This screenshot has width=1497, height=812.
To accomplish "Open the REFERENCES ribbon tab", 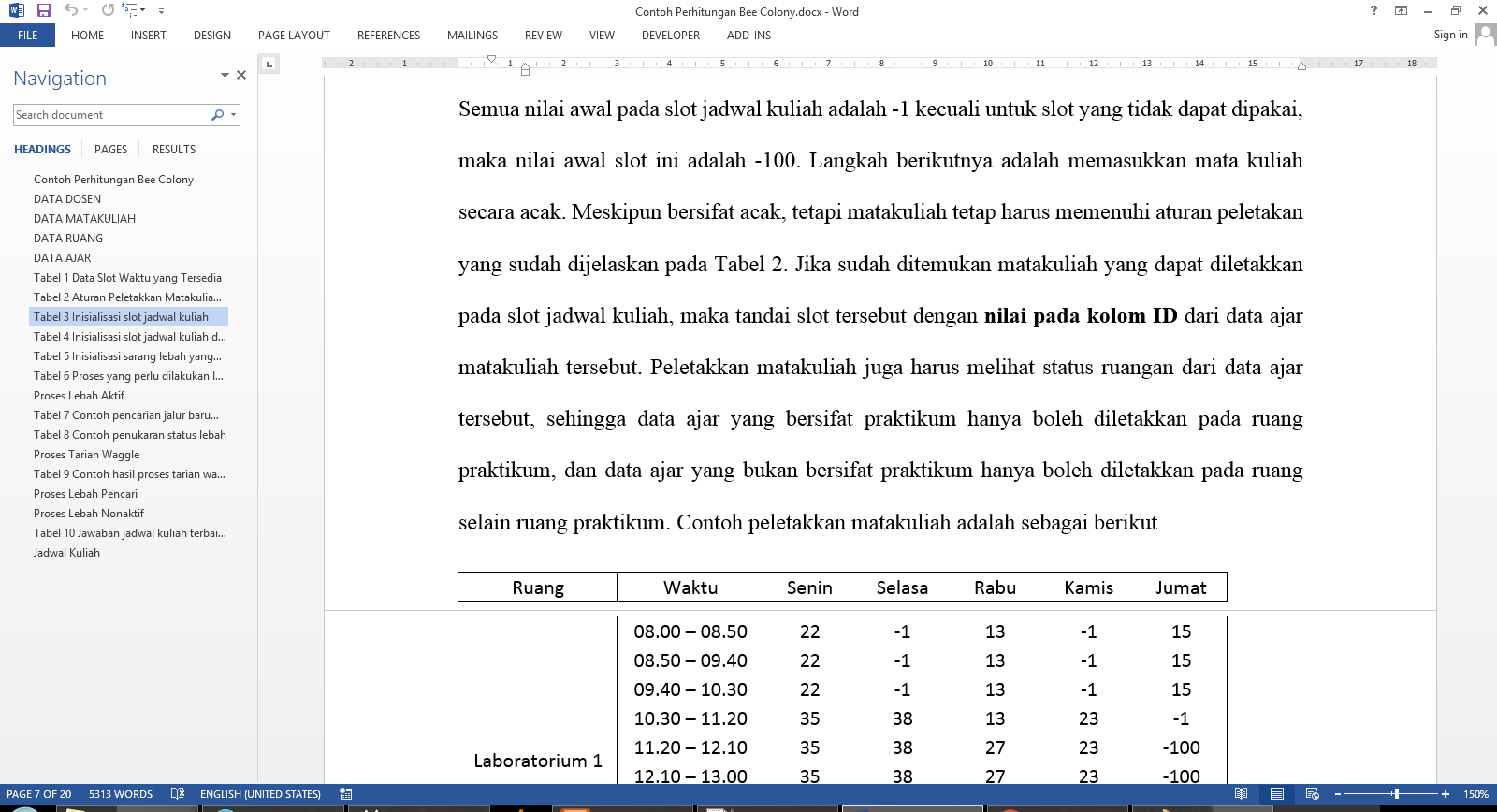I will point(388,36).
